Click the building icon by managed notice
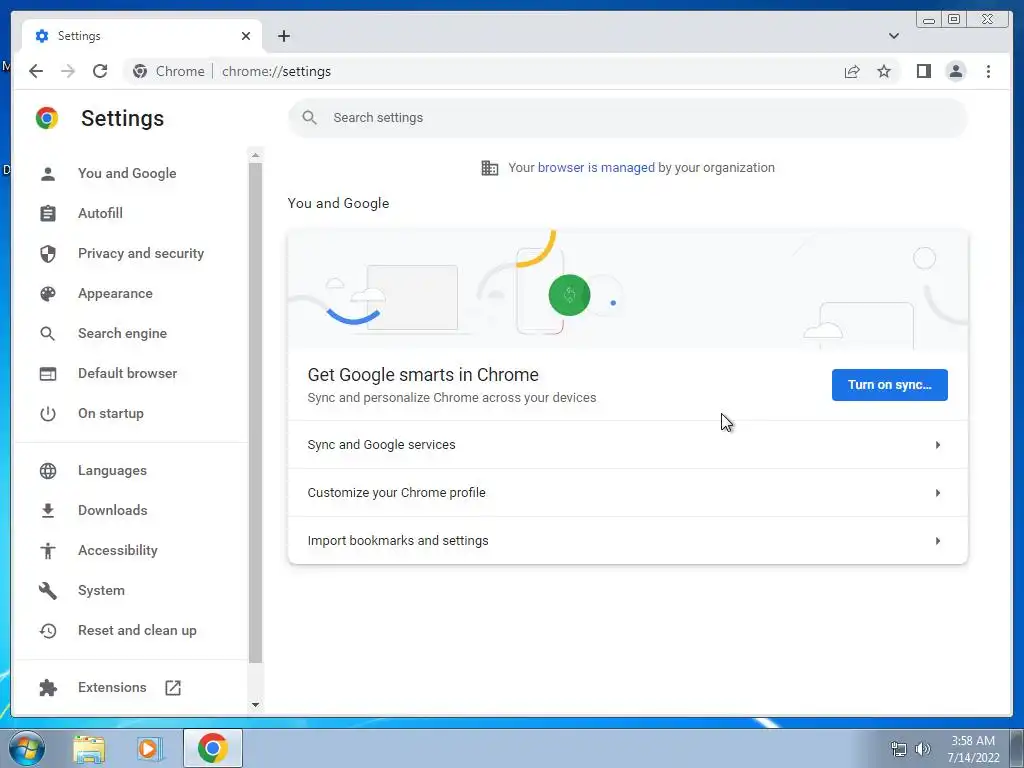The width and height of the screenshot is (1024, 768). click(x=489, y=168)
